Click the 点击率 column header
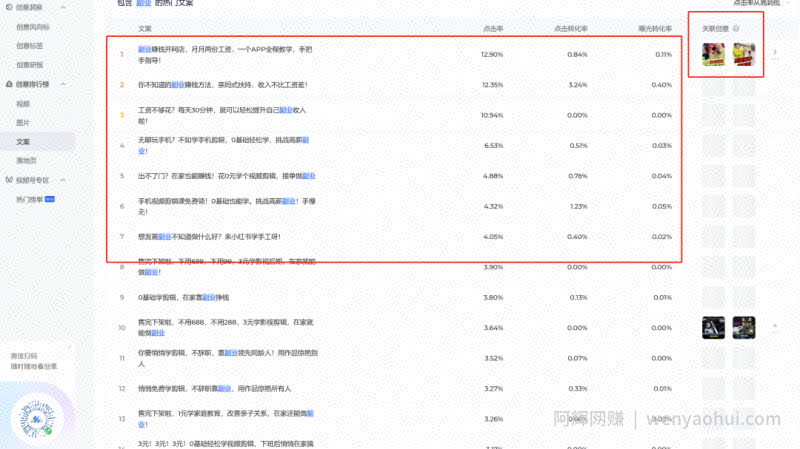Image resolution: width=800 pixels, height=449 pixels. (x=493, y=29)
